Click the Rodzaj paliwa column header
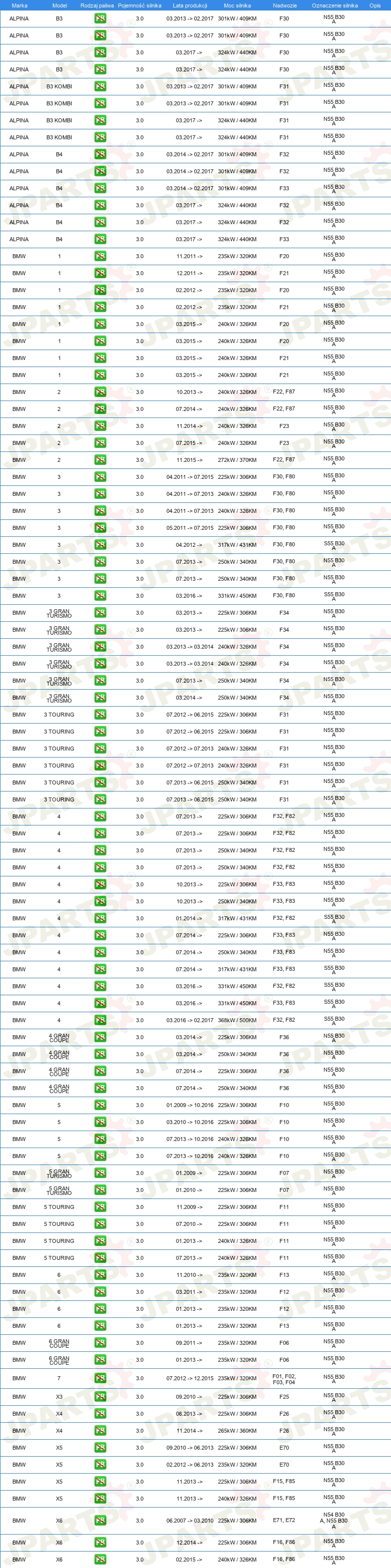The height and width of the screenshot is (1568, 391). tap(97, 5)
